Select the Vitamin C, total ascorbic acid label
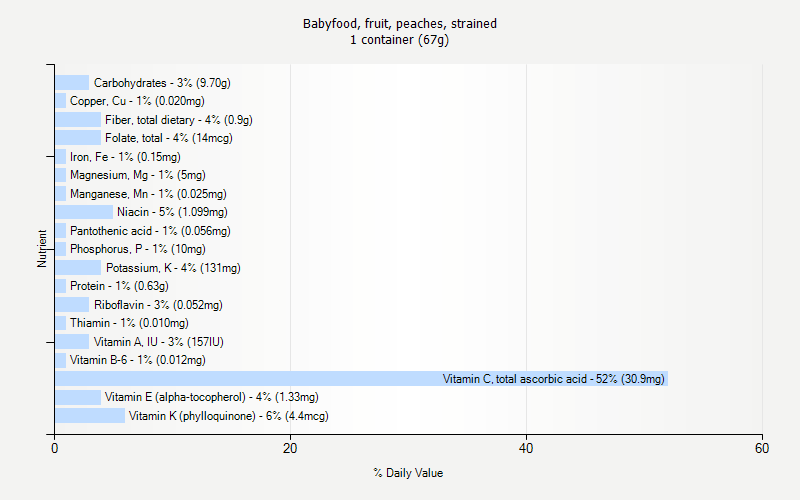The image size is (800, 500). click(554, 379)
